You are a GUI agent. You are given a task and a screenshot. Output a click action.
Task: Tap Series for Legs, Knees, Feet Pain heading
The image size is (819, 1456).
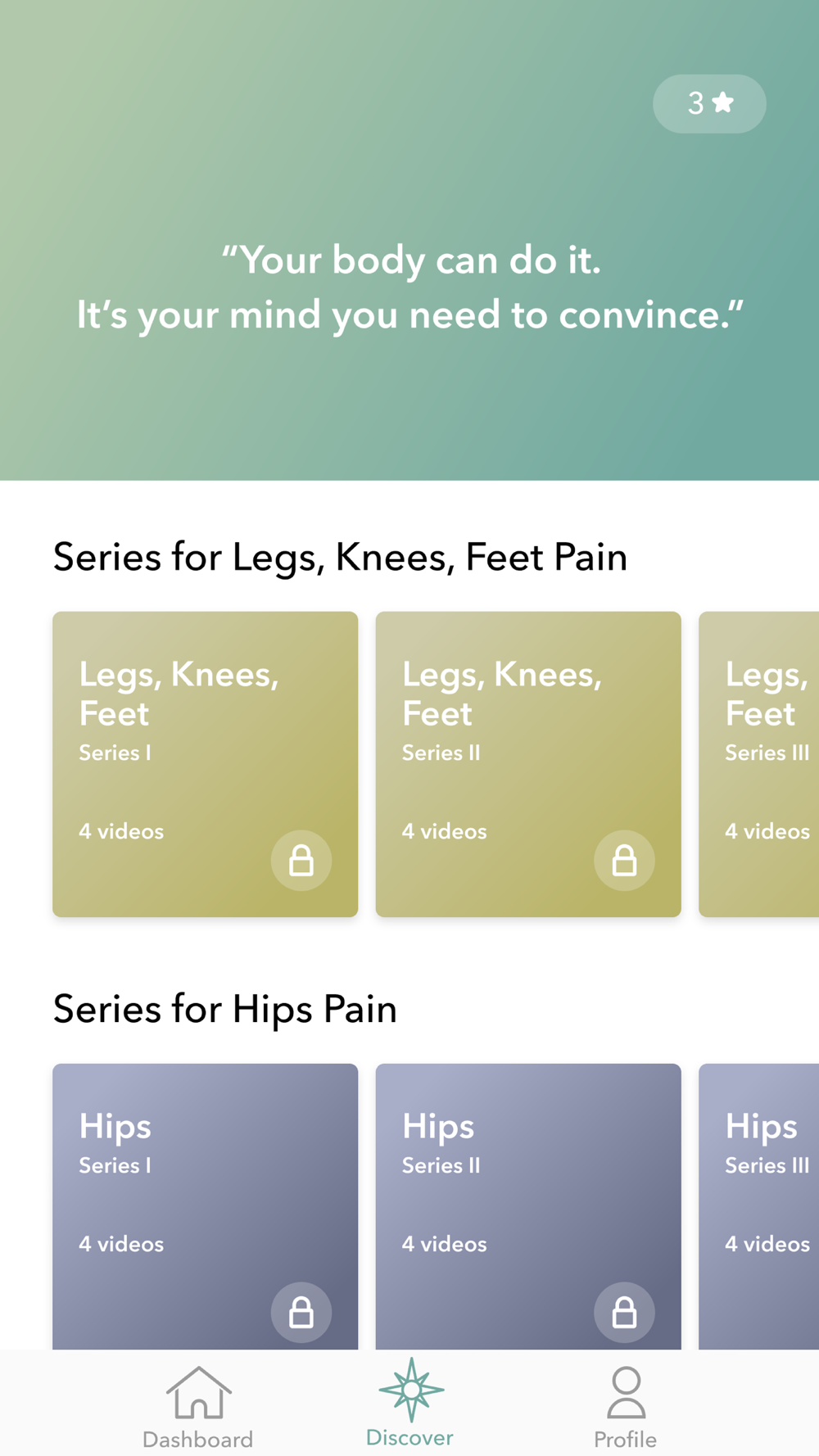341,558
